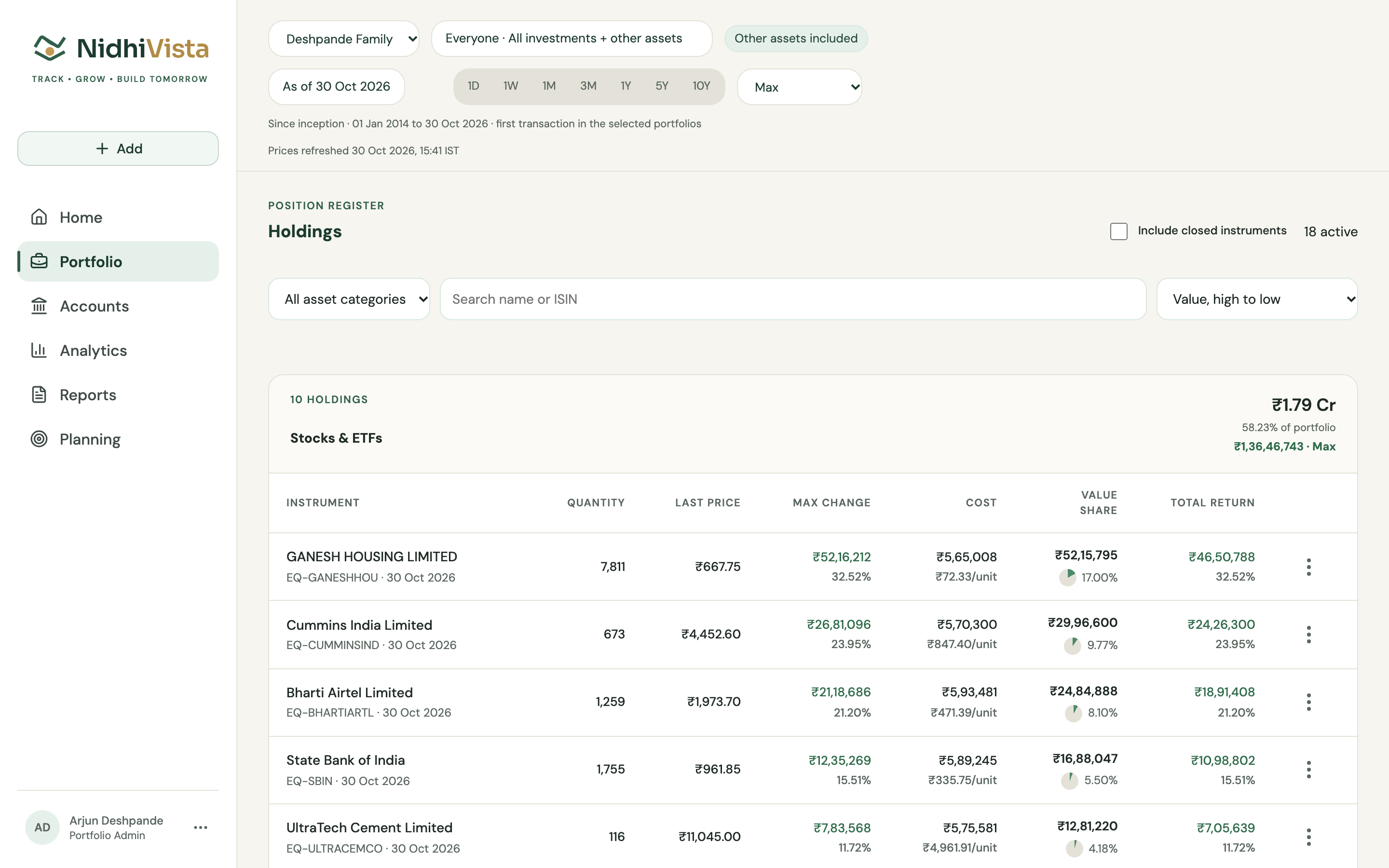Open row menu for State Bank of India

[1308, 769]
